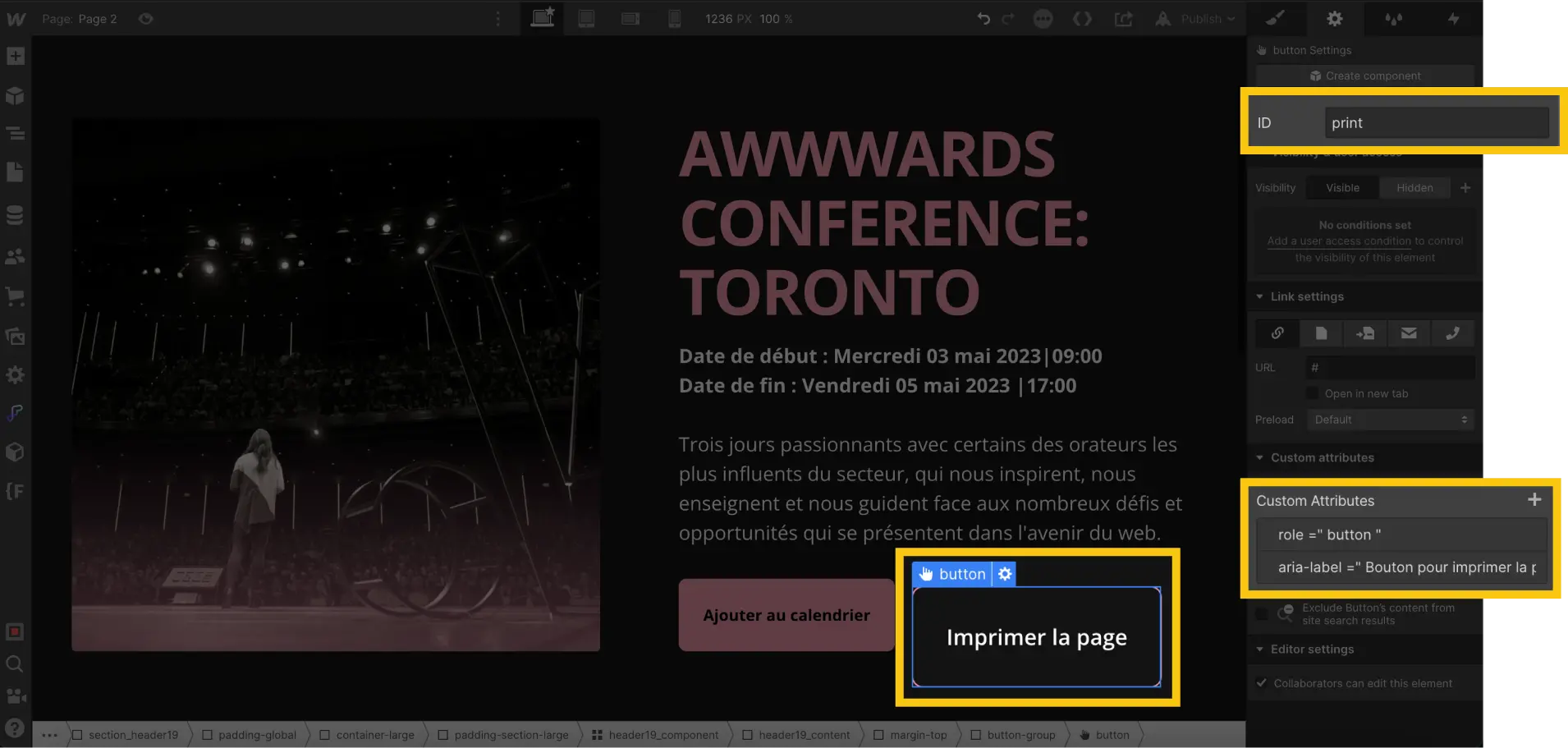The image size is (1568, 748).
Task: Select the role = button attribute row
Action: [1401, 535]
